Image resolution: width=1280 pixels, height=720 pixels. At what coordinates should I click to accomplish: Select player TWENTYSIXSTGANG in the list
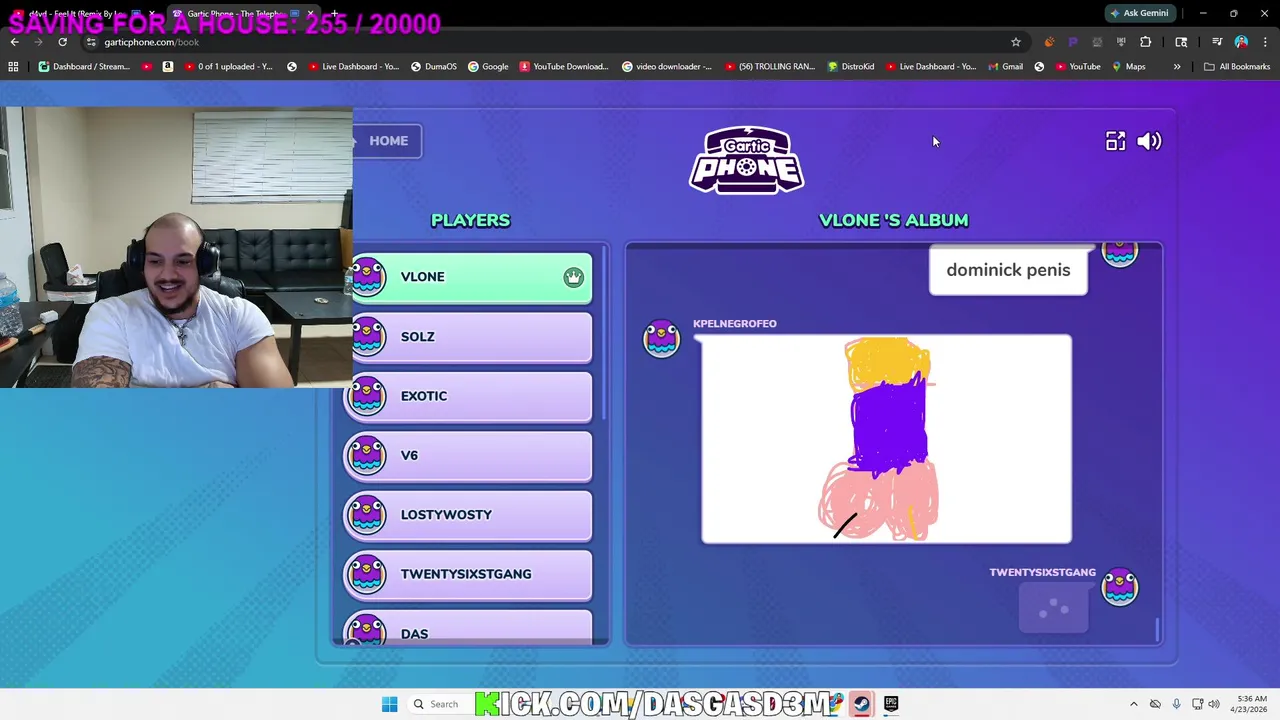[470, 574]
